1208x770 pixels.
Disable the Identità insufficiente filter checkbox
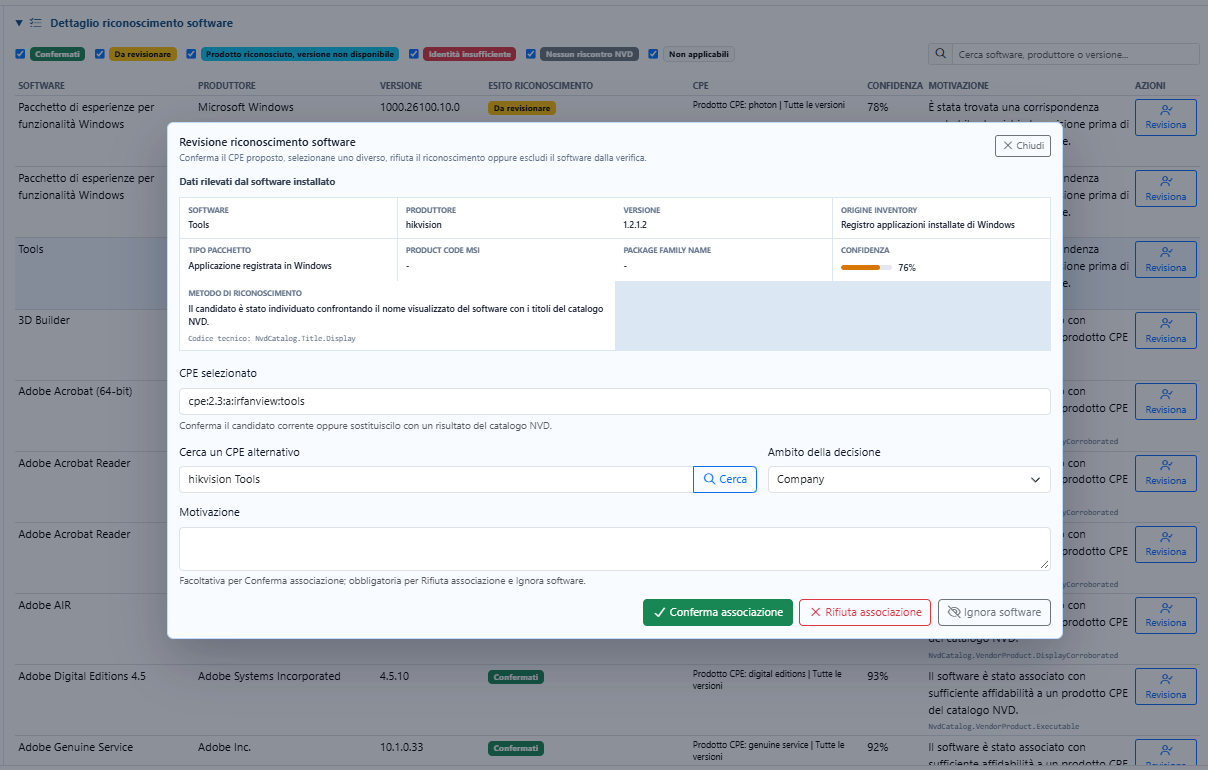coord(412,54)
